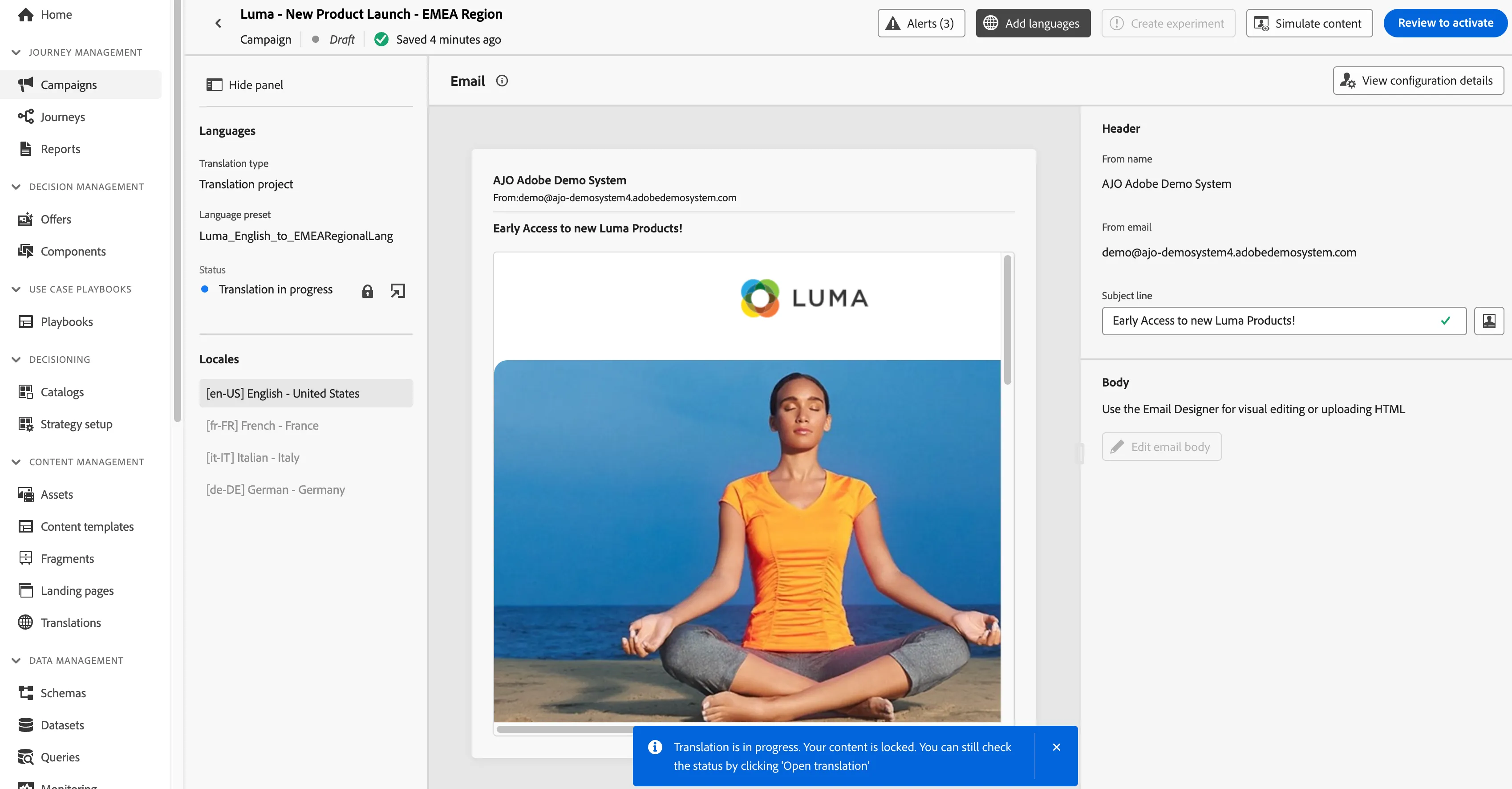
Task: Click Add languages button
Action: pos(1033,24)
